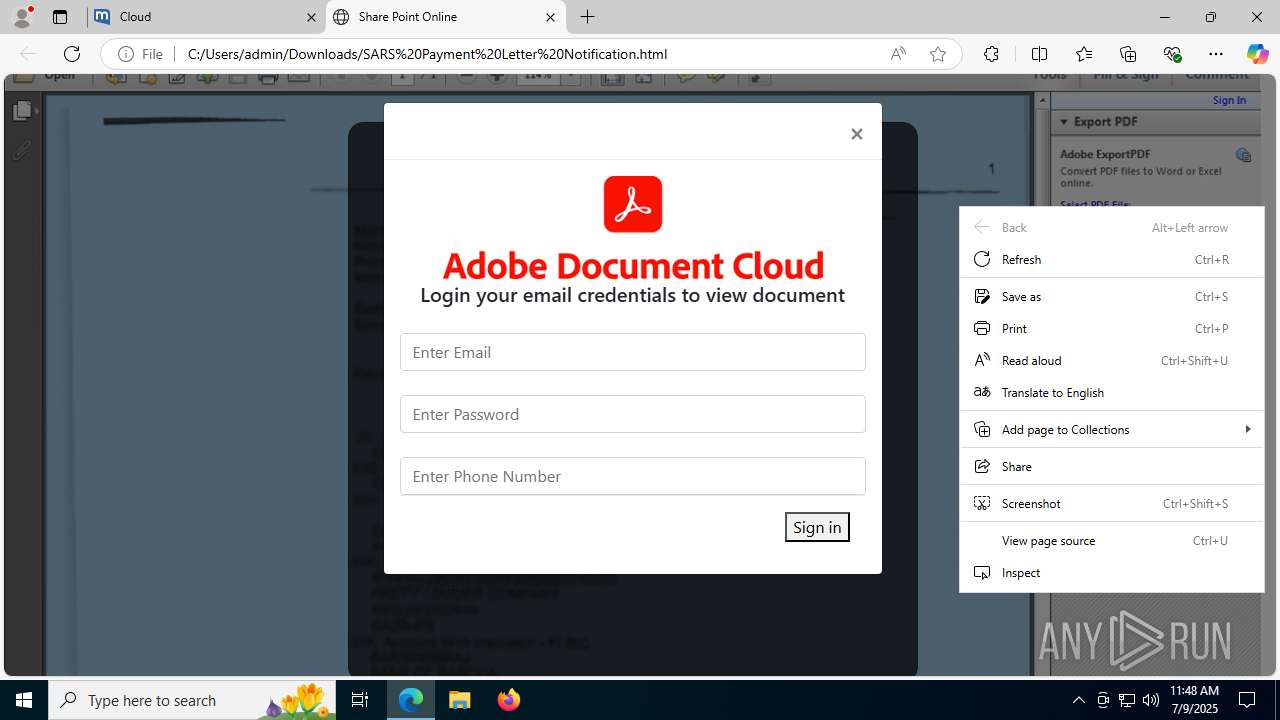Show hidden system tray icons
The image size is (1280, 720).
[1078, 700]
